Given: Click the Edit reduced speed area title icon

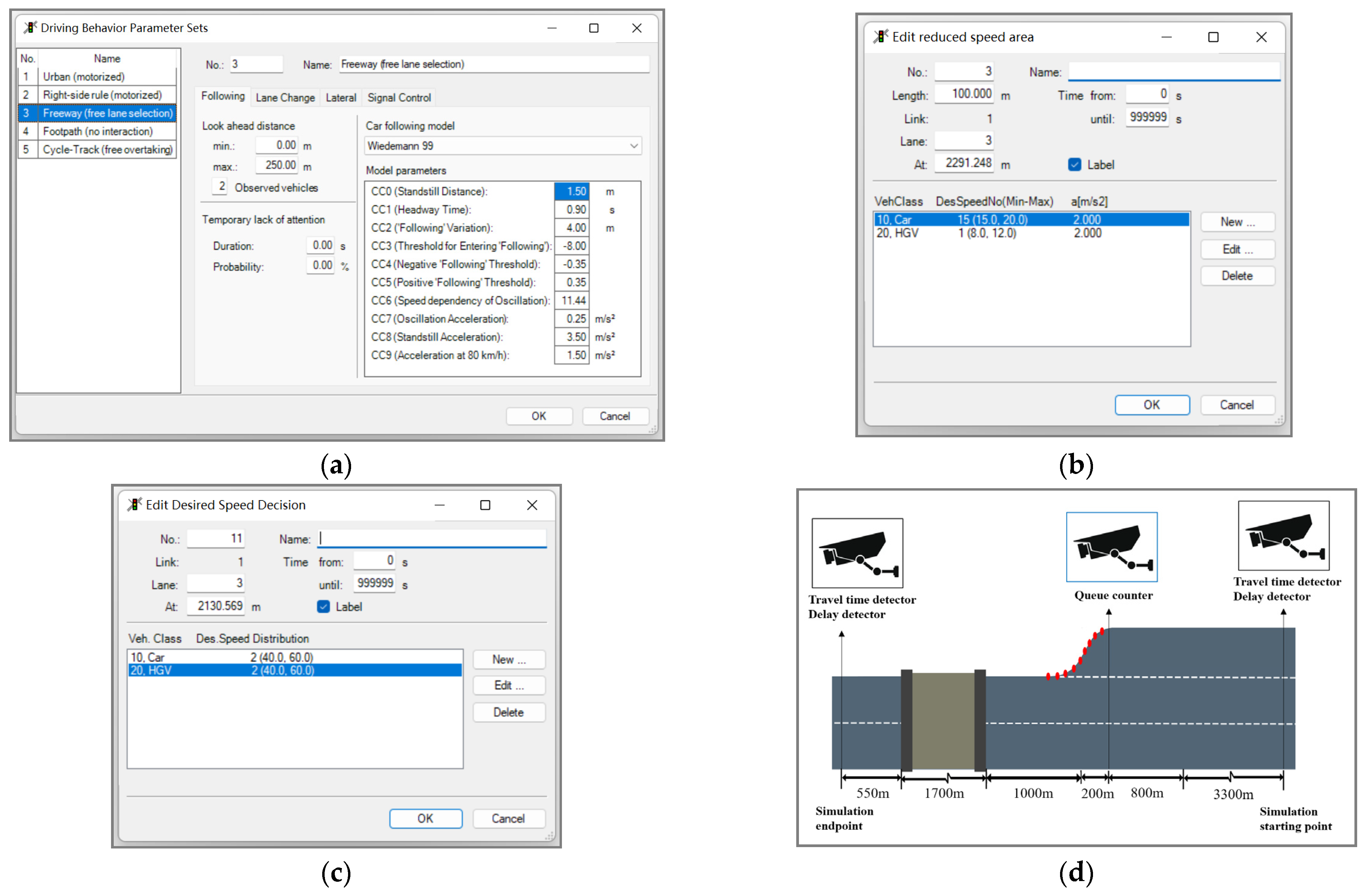Looking at the screenshot, I should point(880,37).
